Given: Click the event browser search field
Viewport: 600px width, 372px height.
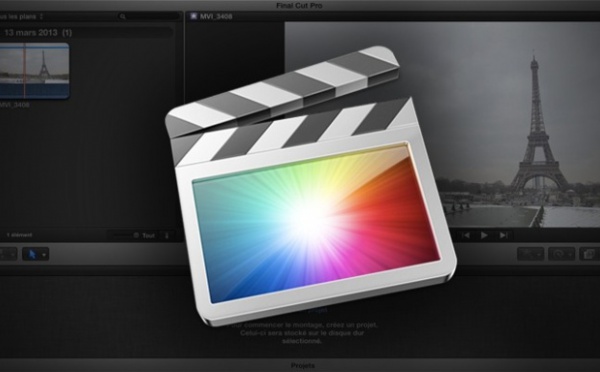Looking at the screenshot, I should coord(148,16).
